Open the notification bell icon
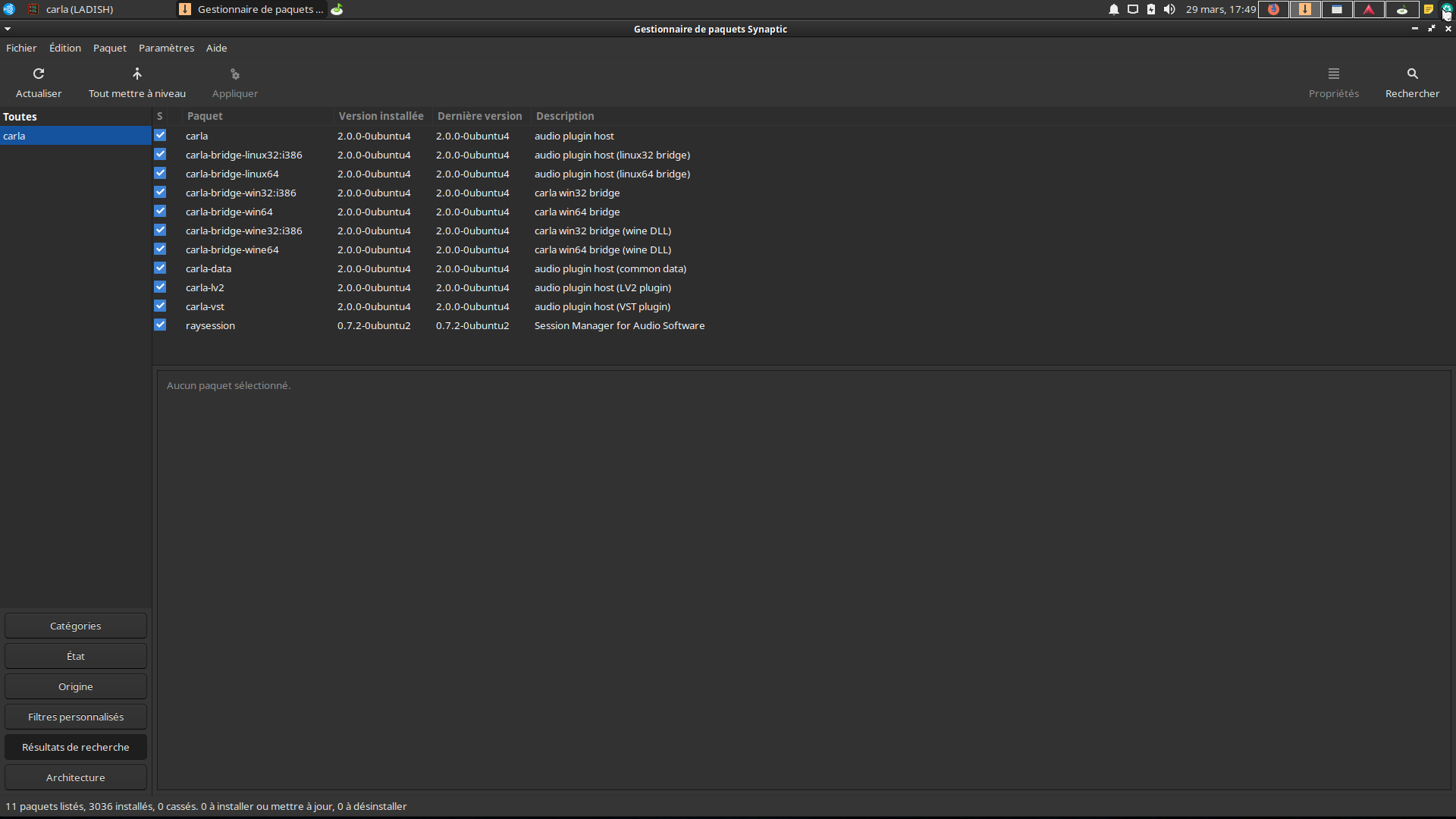Viewport: 1456px width, 819px height. tap(1113, 9)
